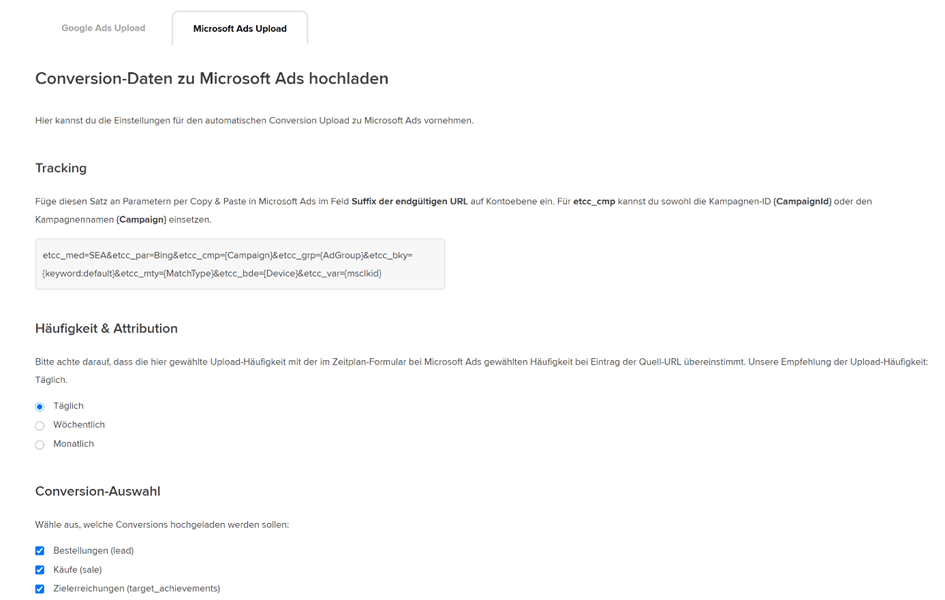The image size is (945, 600).
Task: Switch to the Google Ads Upload tab
Action: coord(103,28)
